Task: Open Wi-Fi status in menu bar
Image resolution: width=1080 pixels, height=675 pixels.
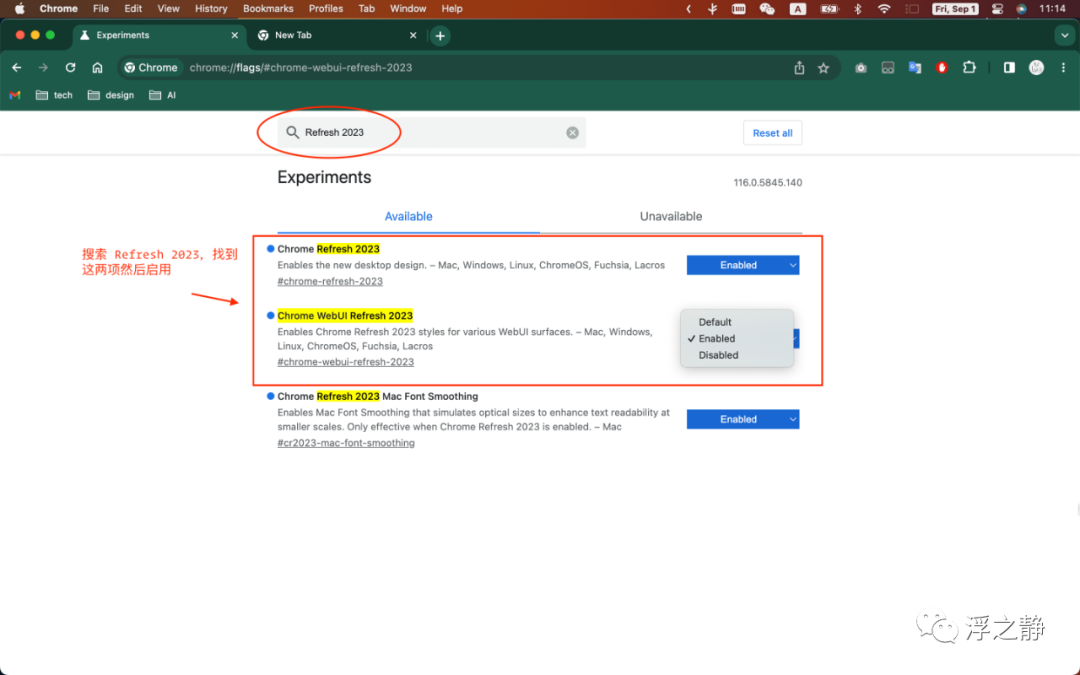Action: point(884,9)
